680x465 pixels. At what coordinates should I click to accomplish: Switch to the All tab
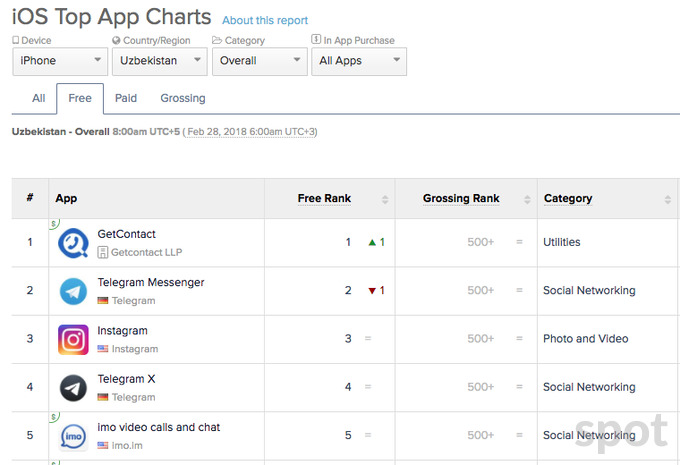tap(39, 98)
